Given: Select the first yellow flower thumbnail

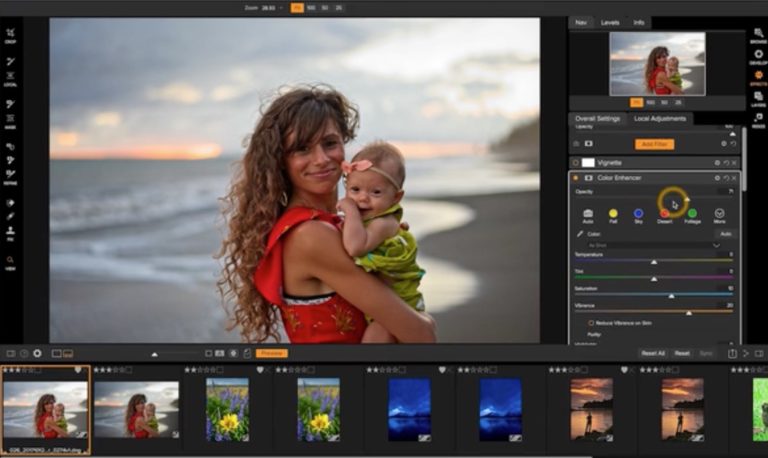Looking at the screenshot, I should pyautogui.click(x=227, y=410).
